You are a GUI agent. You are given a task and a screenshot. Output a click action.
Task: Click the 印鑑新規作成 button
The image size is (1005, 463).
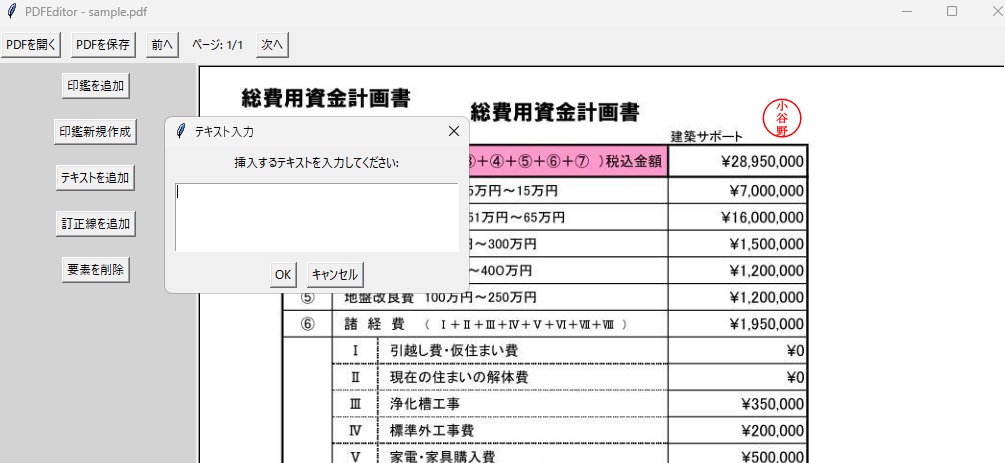pyautogui.click(x=95, y=131)
